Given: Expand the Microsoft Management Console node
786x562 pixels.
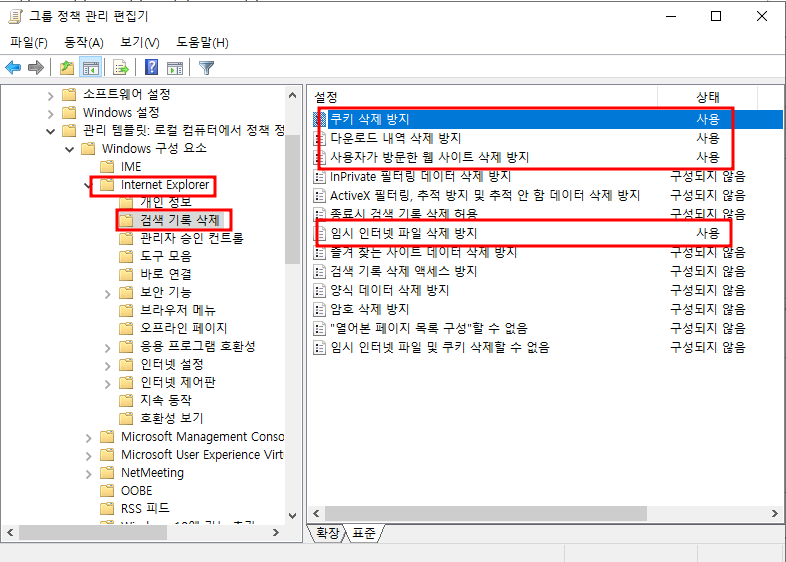Looking at the screenshot, I should [x=88, y=438].
